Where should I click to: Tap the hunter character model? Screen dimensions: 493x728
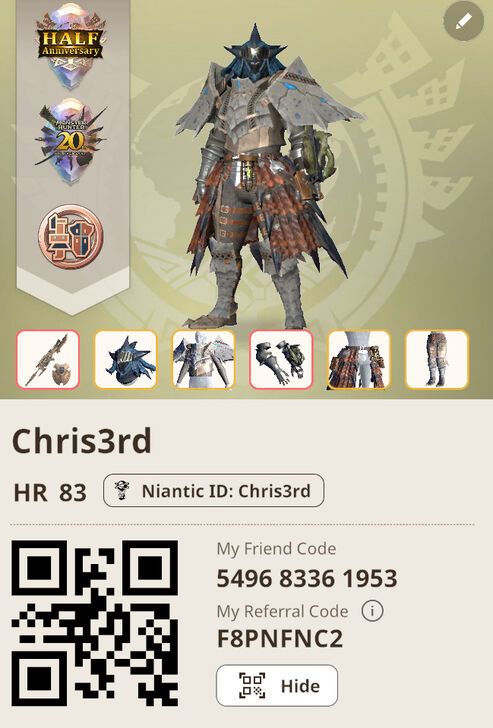(x=265, y=176)
